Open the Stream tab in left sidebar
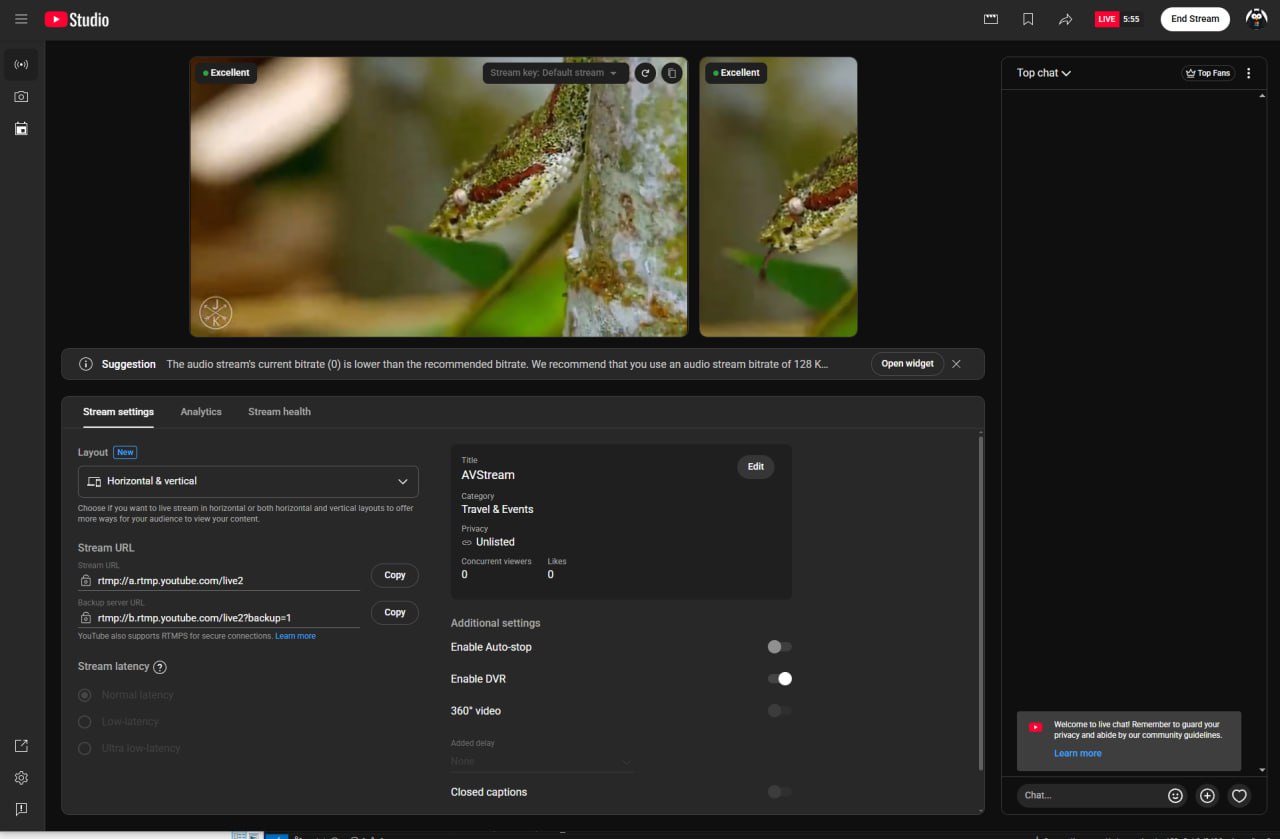Viewport: 1280px width, 839px height. [21, 65]
